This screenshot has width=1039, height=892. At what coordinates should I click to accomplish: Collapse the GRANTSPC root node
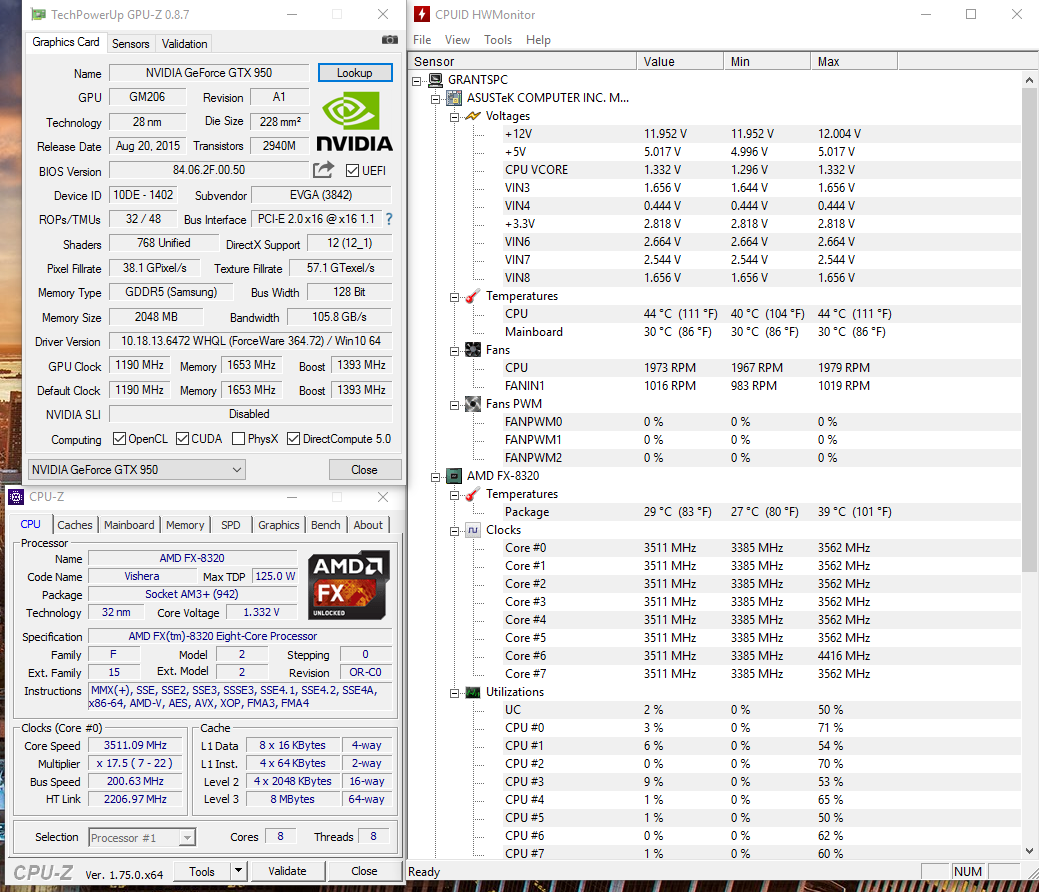pos(417,81)
